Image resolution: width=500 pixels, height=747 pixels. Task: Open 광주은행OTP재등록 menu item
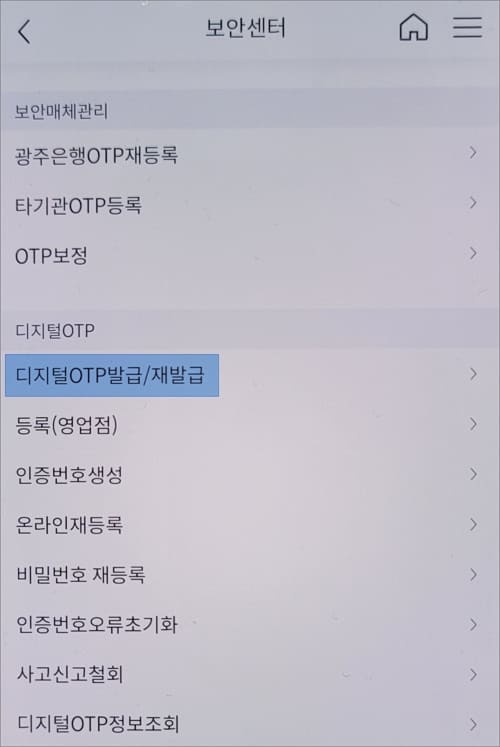250,155
